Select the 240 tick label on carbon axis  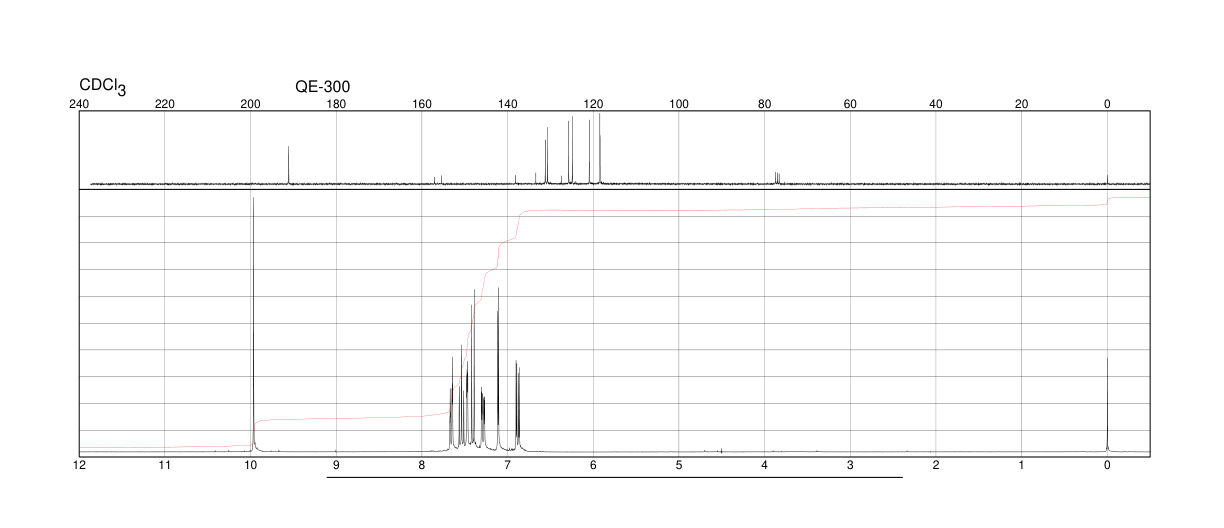pyautogui.click(x=79, y=104)
